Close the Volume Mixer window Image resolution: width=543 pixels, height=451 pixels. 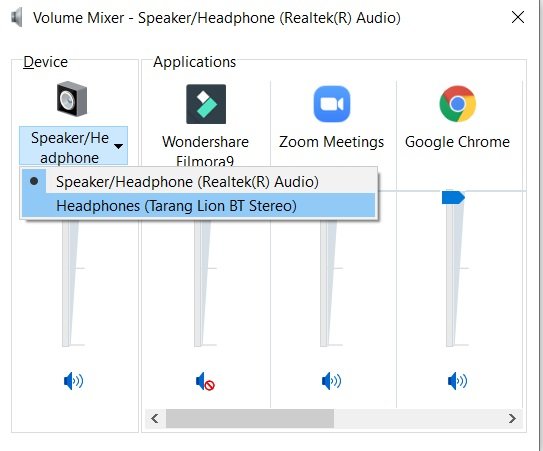(x=518, y=17)
